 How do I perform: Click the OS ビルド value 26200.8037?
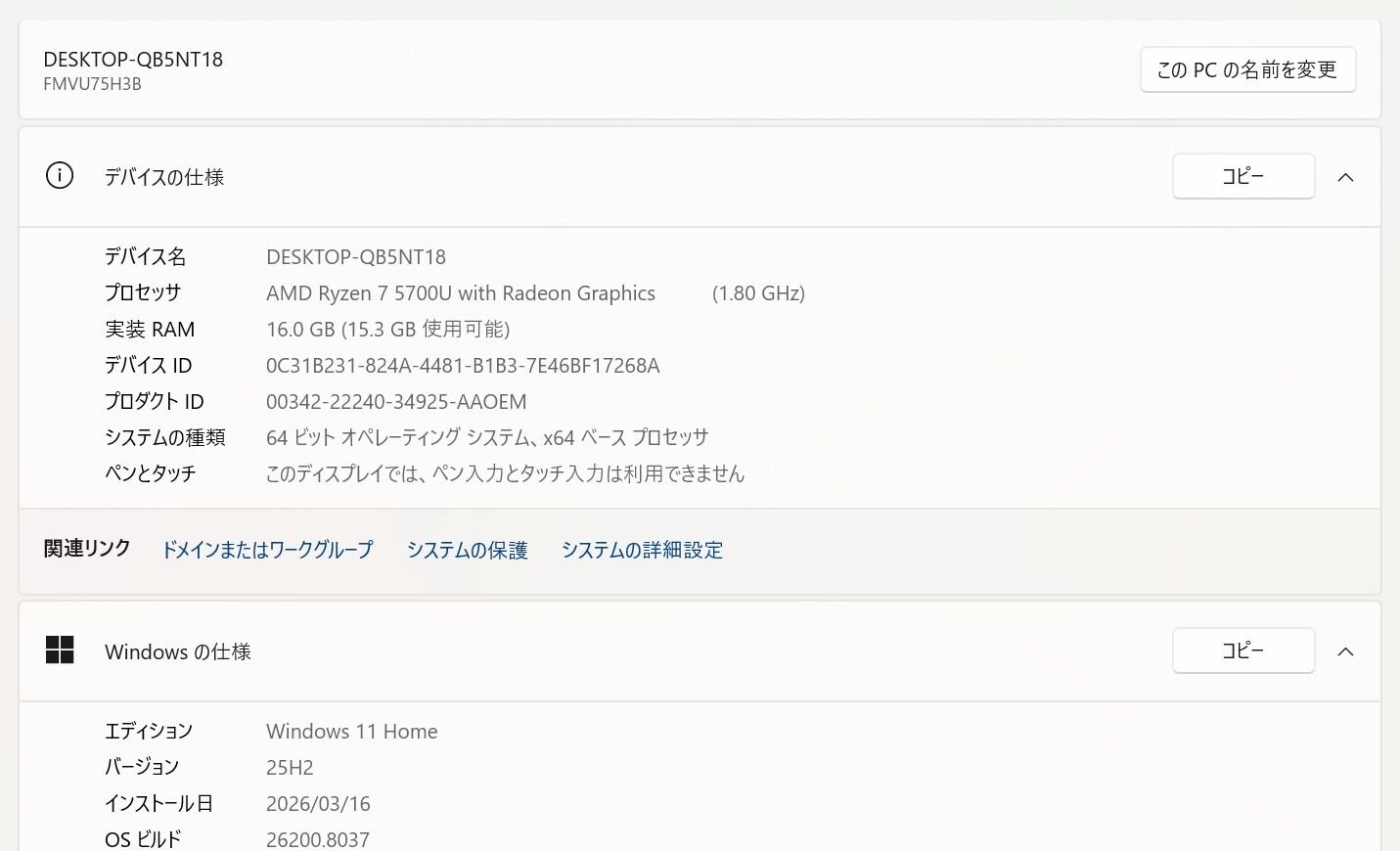(318, 839)
